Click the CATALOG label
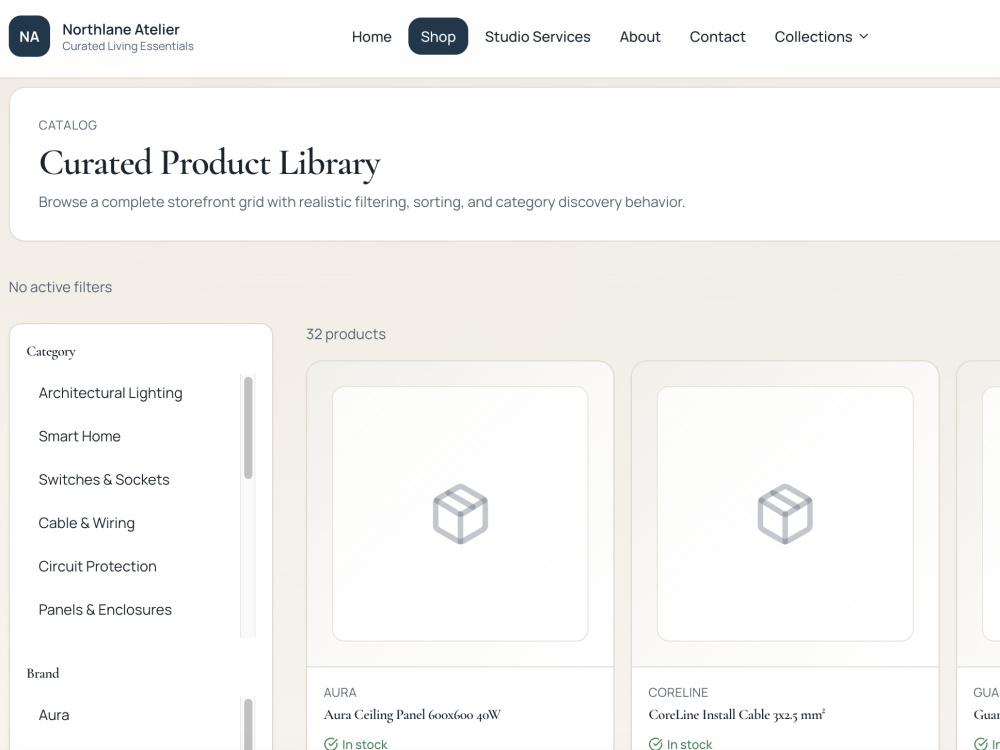1000x750 pixels. coord(68,125)
